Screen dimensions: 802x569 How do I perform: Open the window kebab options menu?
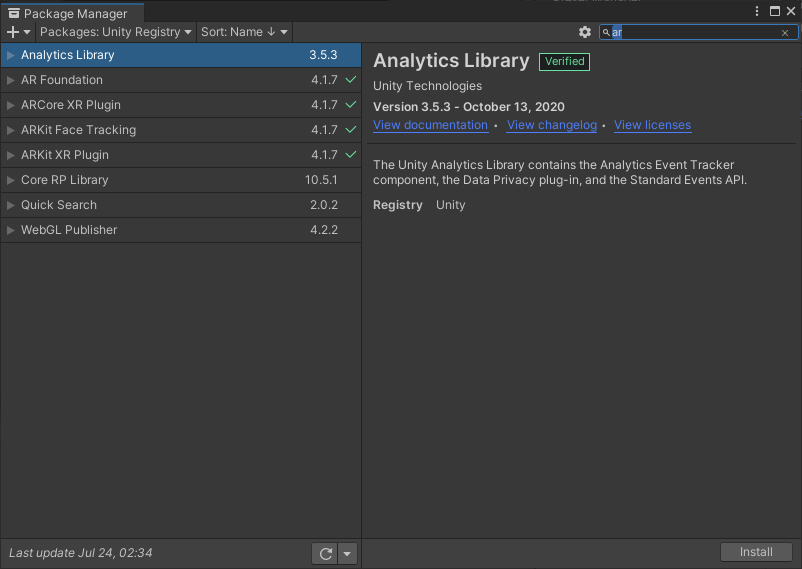point(757,11)
